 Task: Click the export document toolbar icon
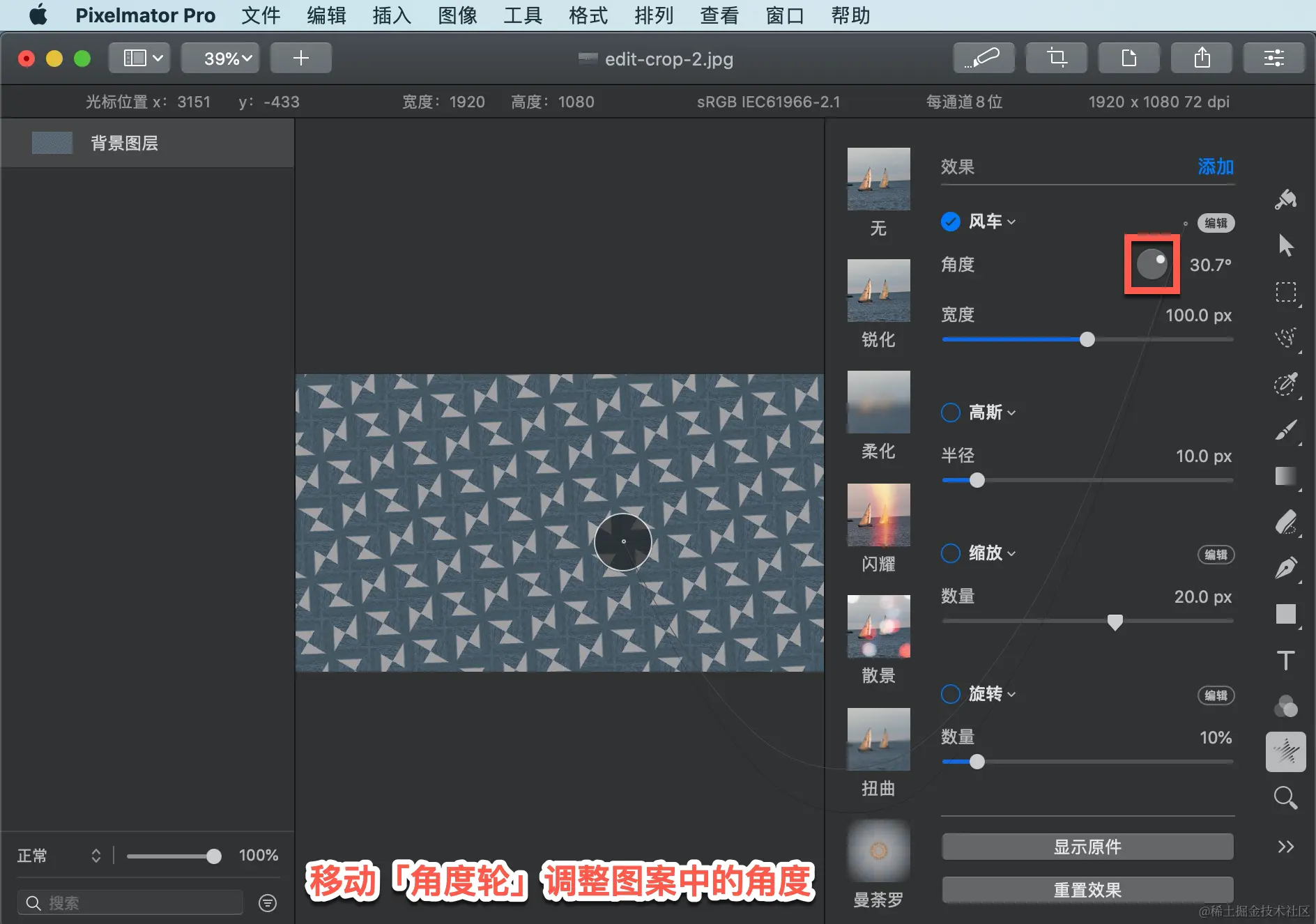click(1129, 58)
